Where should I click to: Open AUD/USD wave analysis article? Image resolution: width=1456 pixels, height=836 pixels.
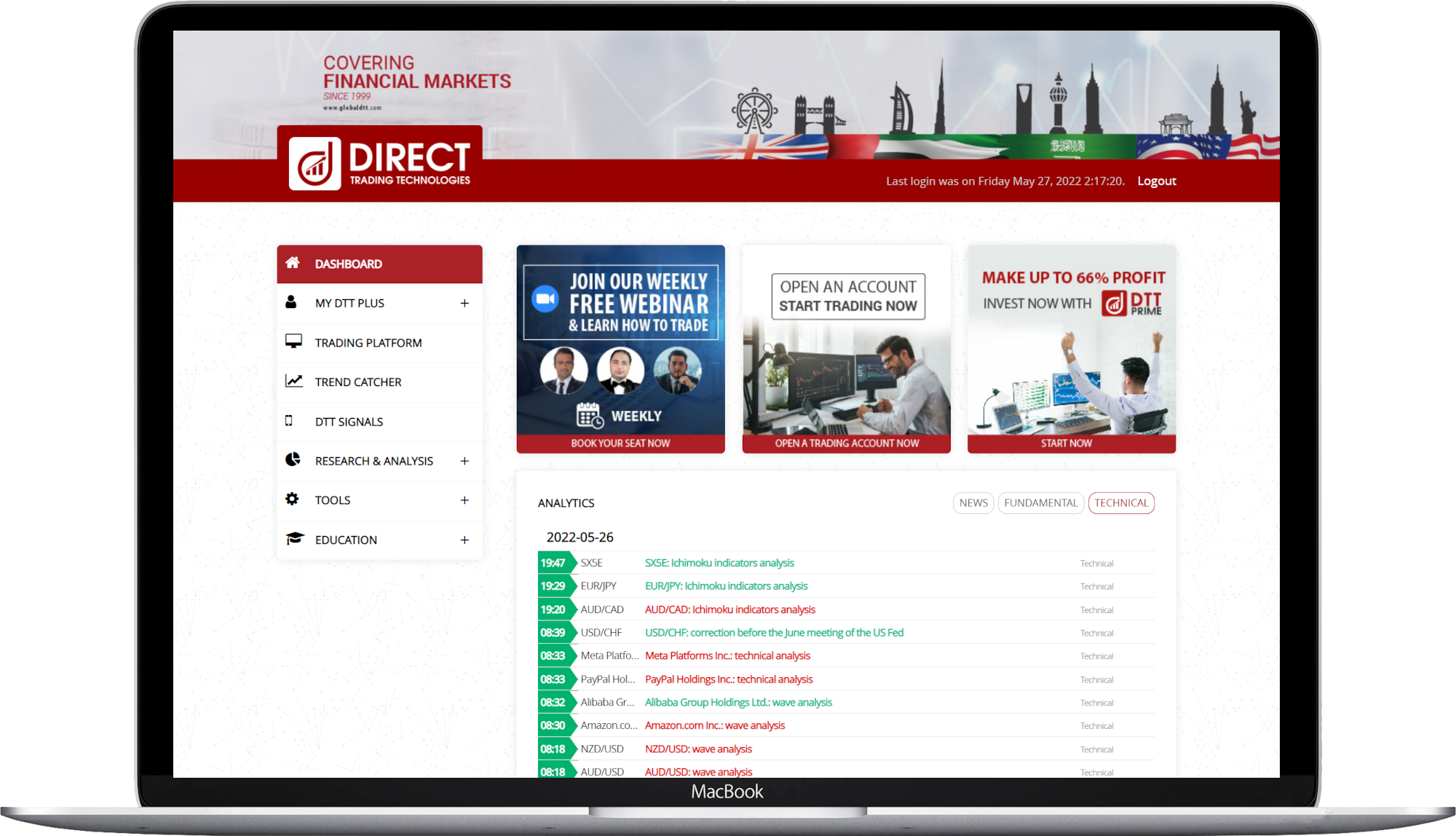click(x=699, y=772)
